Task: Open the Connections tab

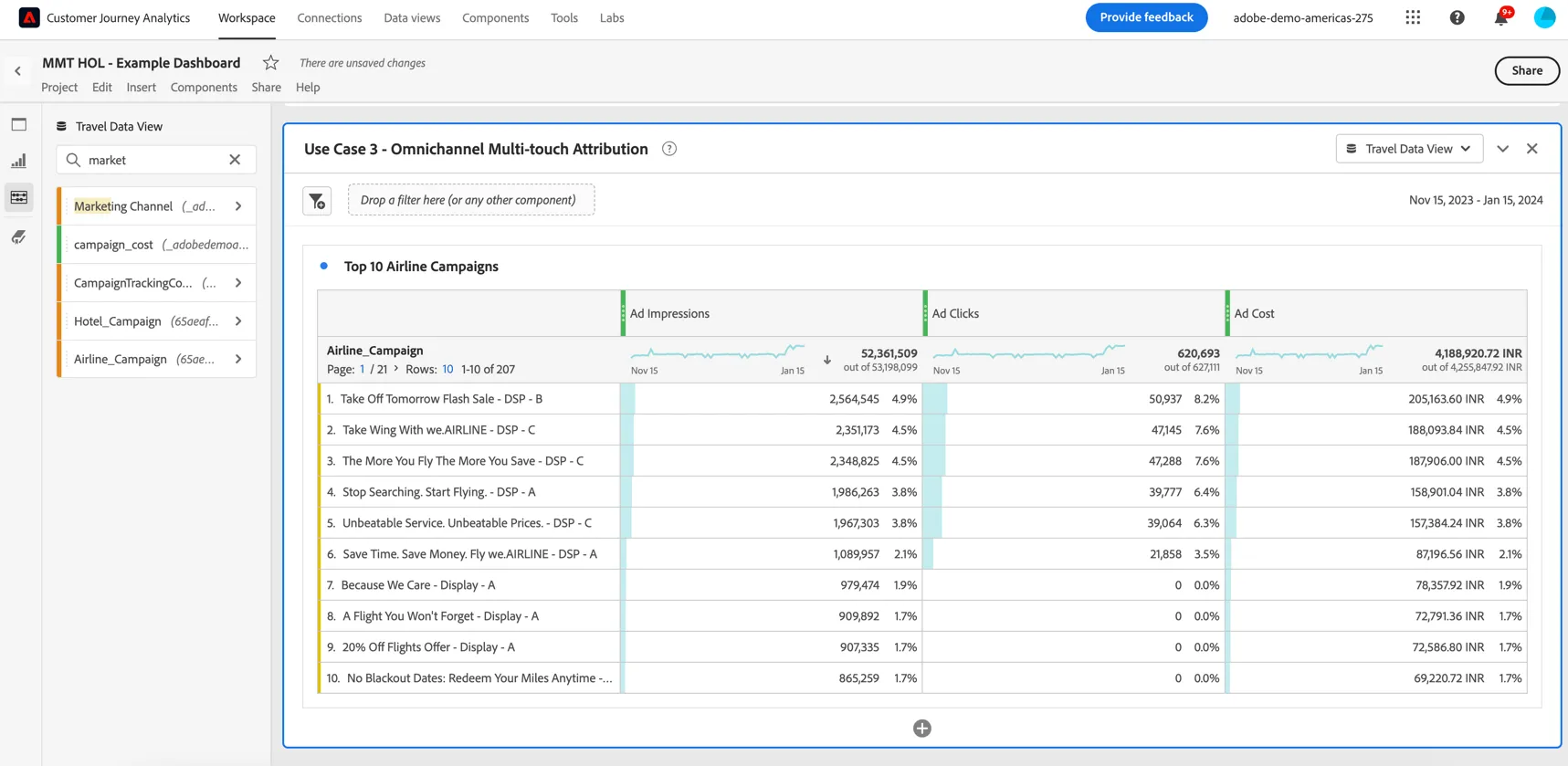Action: tap(330, 17)
